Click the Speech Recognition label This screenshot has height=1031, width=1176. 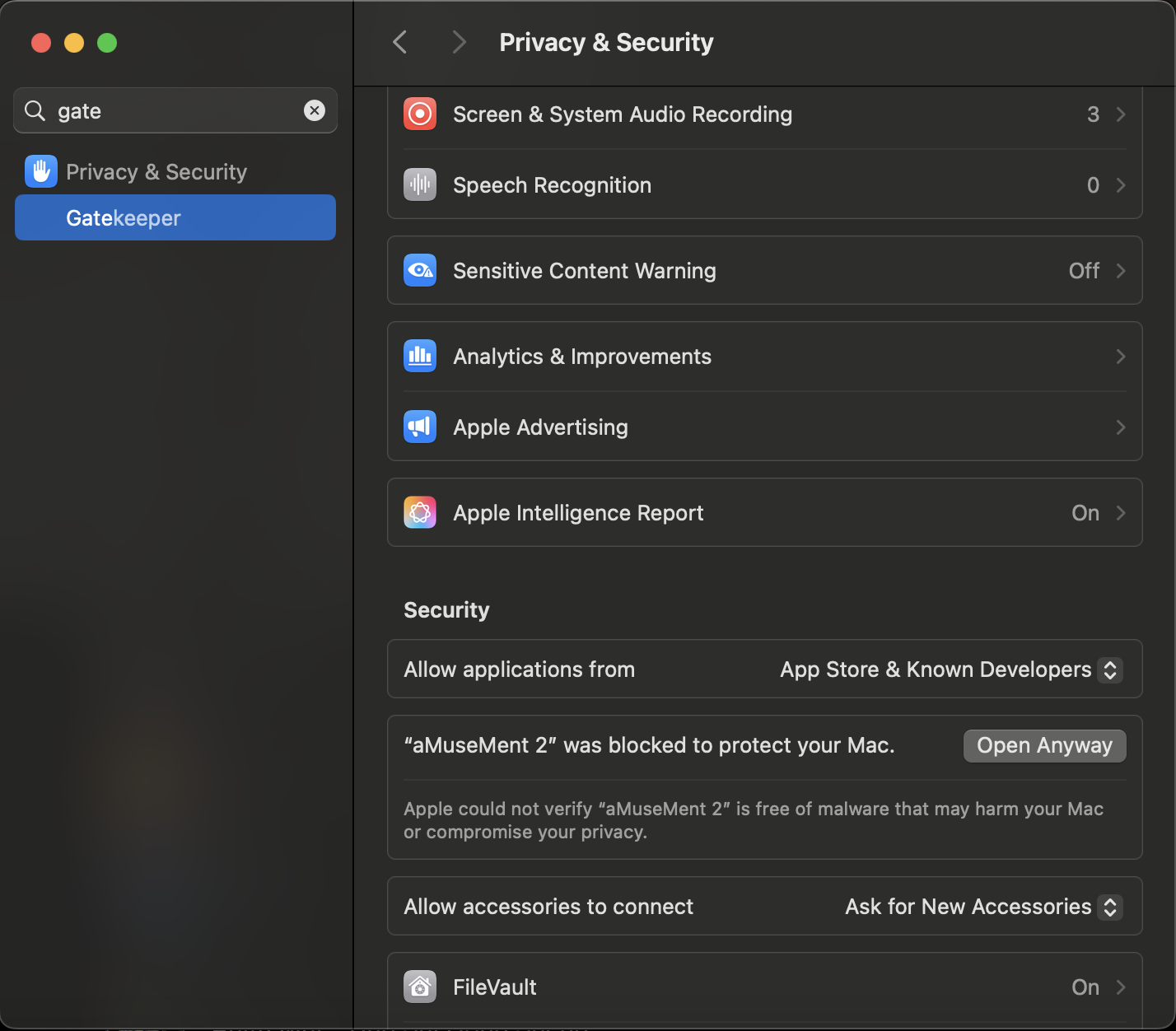(552, 185)
